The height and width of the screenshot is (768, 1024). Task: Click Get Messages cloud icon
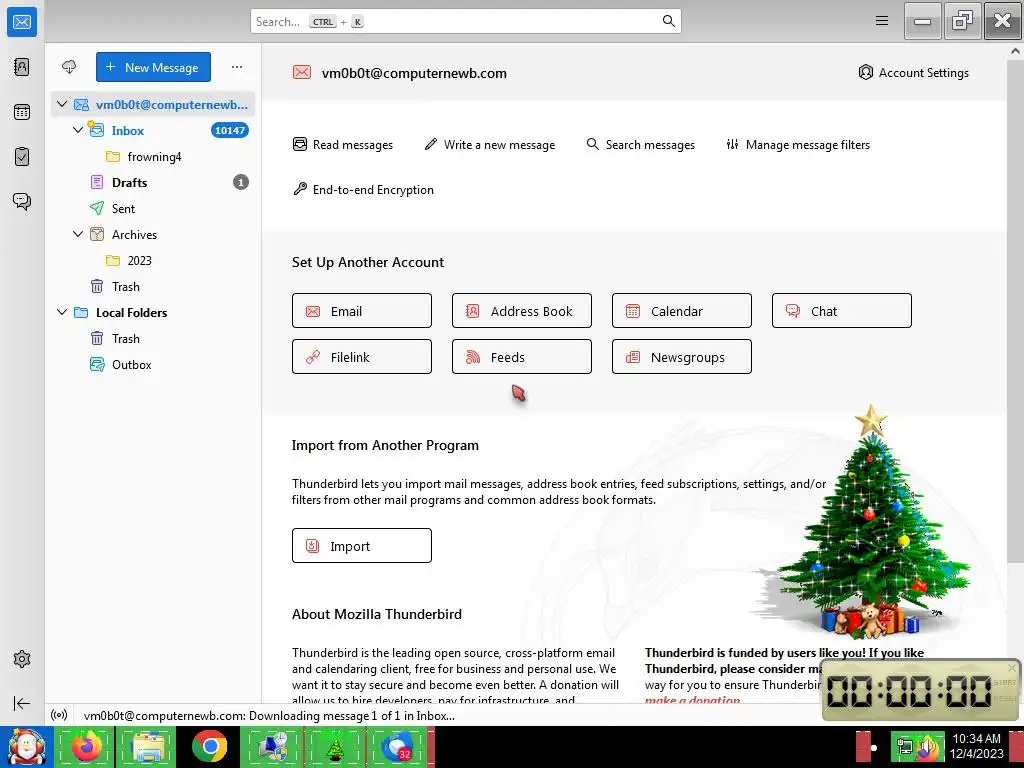69,67
